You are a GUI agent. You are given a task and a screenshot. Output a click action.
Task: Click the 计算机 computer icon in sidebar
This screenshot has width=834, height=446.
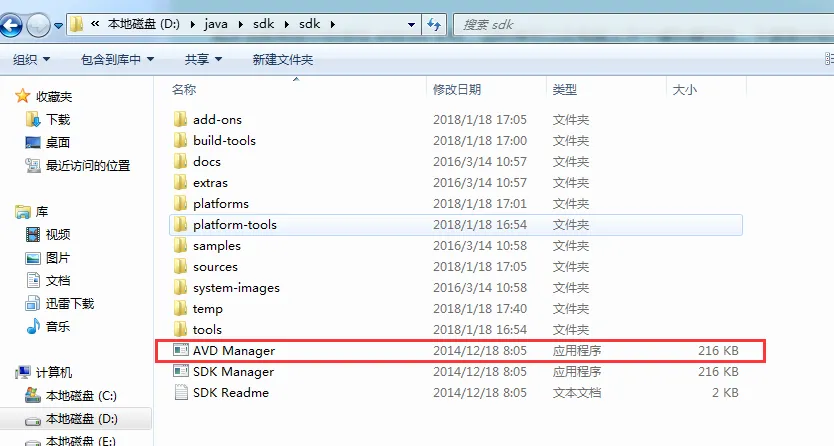23,373
